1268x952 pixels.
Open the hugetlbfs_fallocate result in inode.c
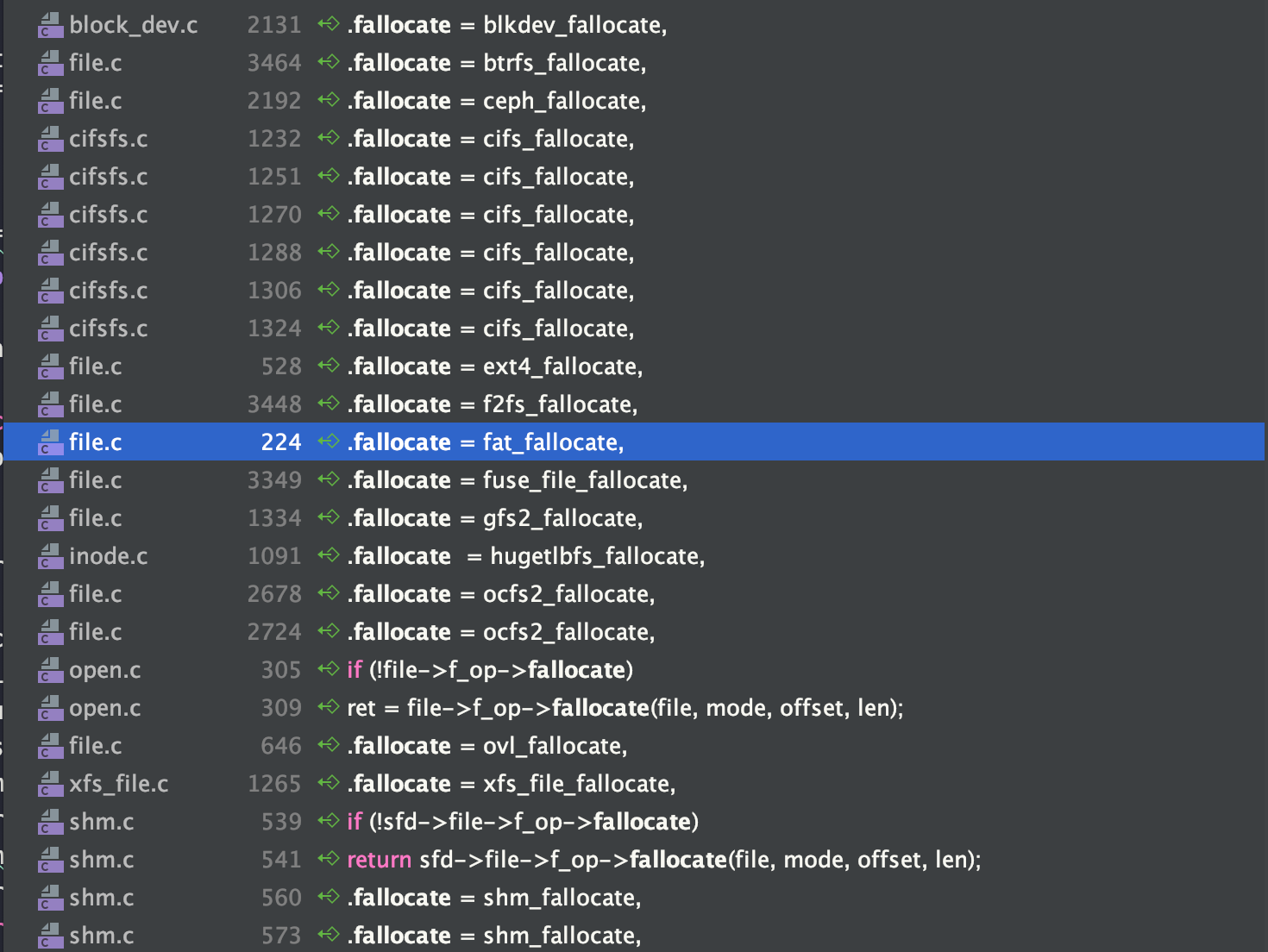(635, 556)
